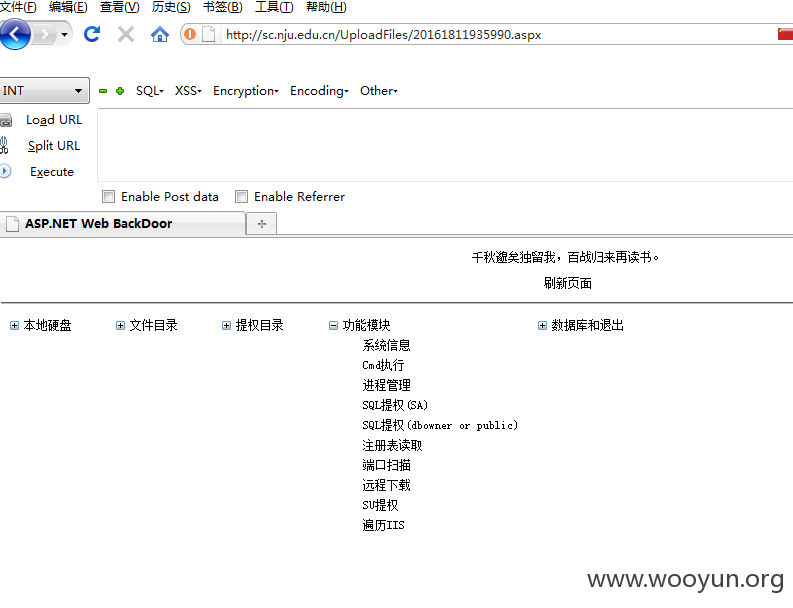Click the orange site info icon in address bar
Viewport: 793px width, 608px height.
point(190,34)
